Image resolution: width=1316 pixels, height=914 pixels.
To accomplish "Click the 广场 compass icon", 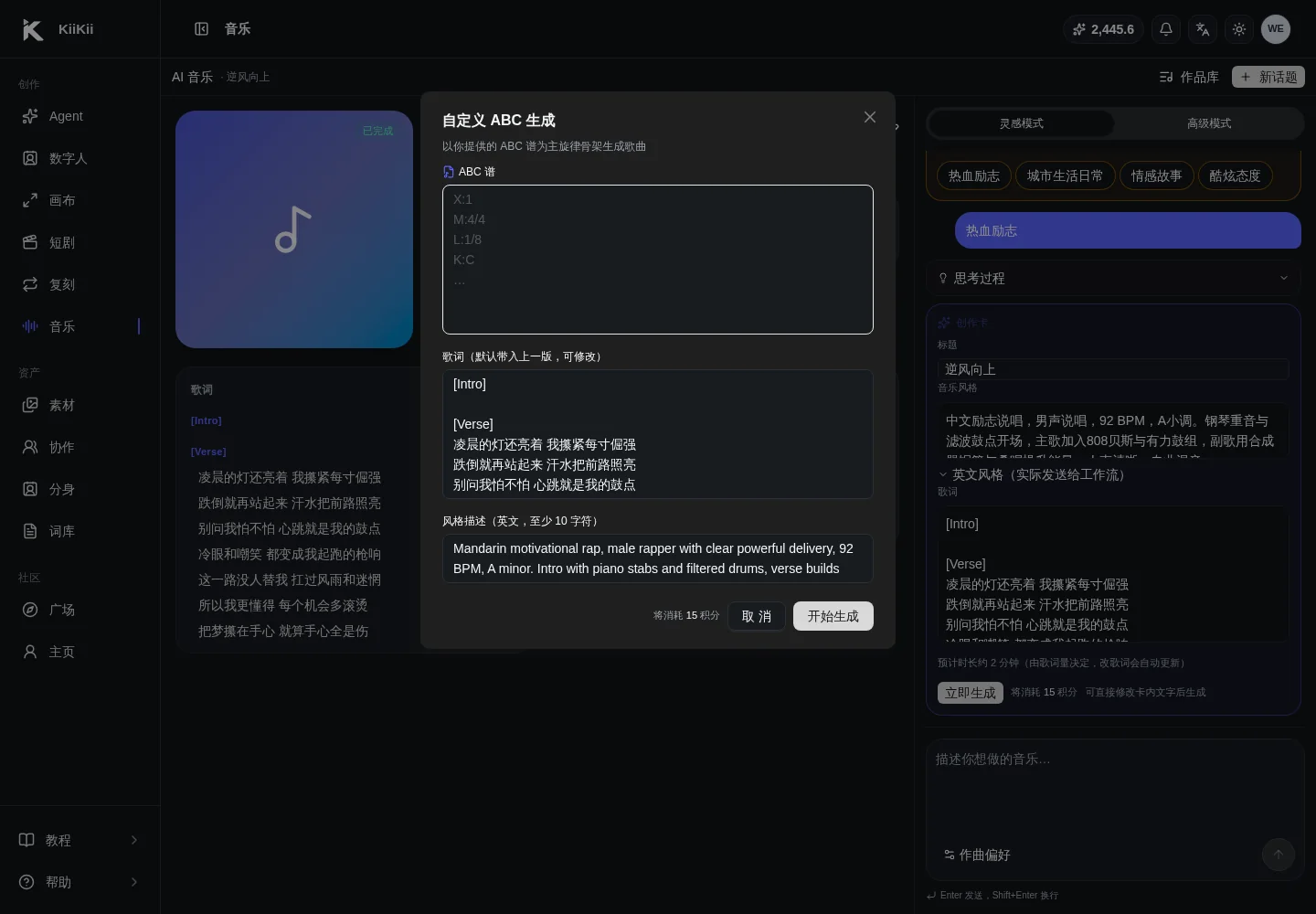I will (x=30, y=610).
